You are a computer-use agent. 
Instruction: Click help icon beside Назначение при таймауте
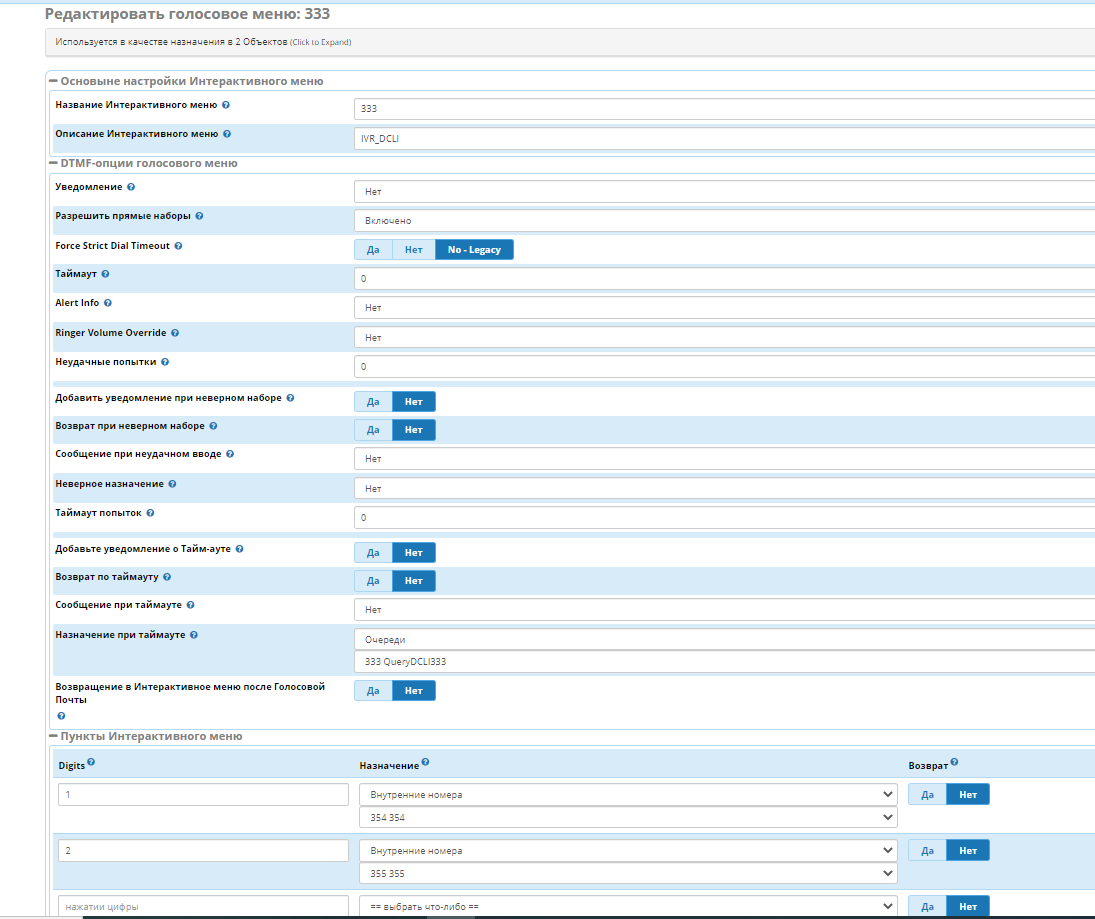[194, 635]
